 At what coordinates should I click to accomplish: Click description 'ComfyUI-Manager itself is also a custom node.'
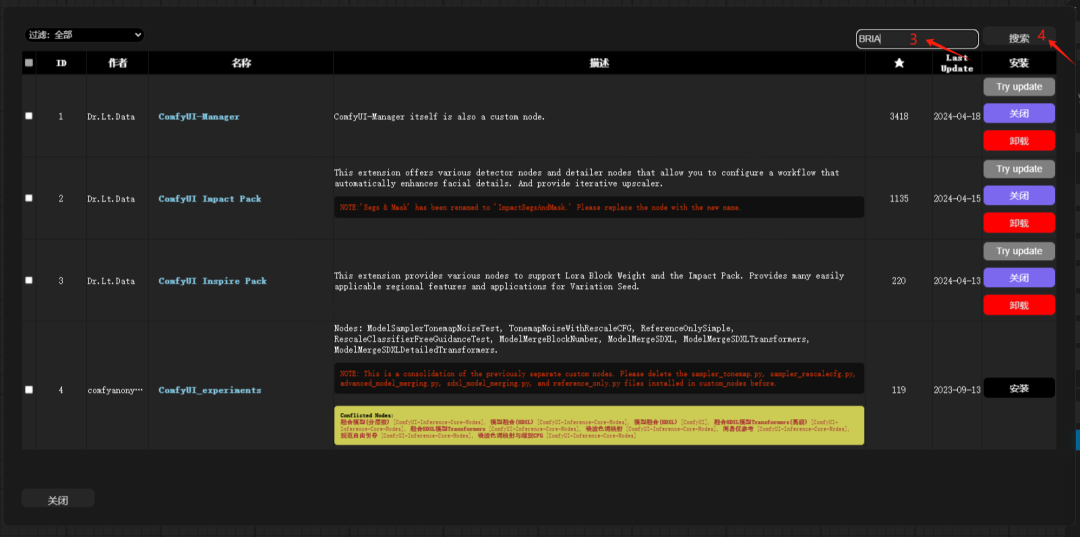[439, 116]
